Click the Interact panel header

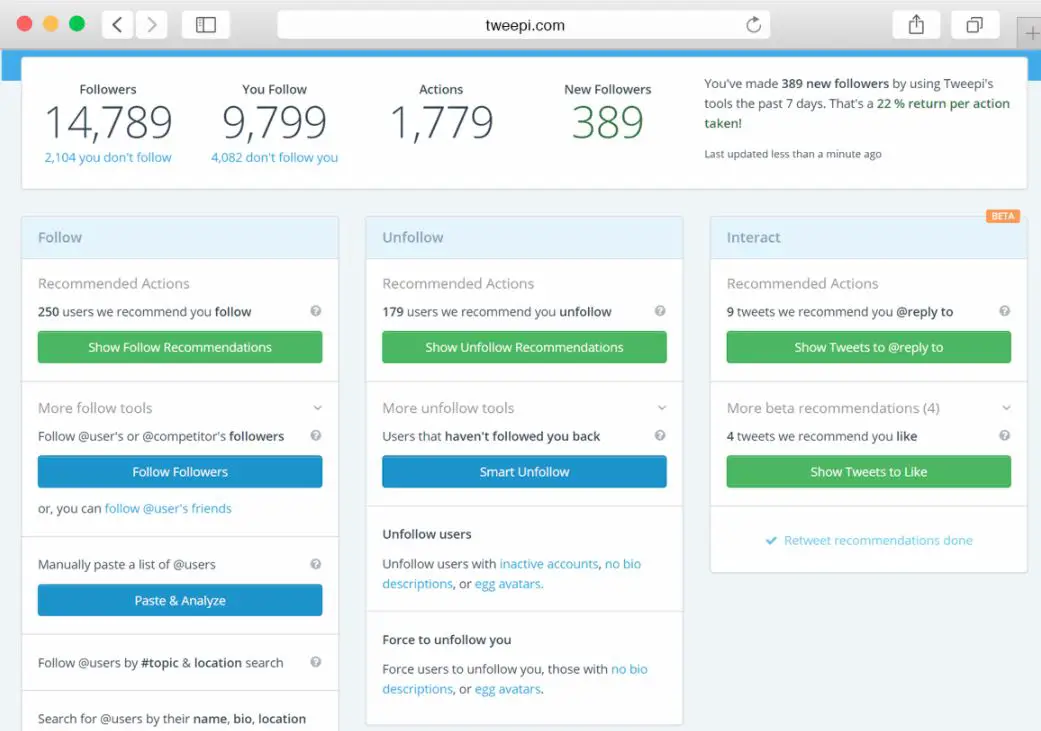click(868, 238)
